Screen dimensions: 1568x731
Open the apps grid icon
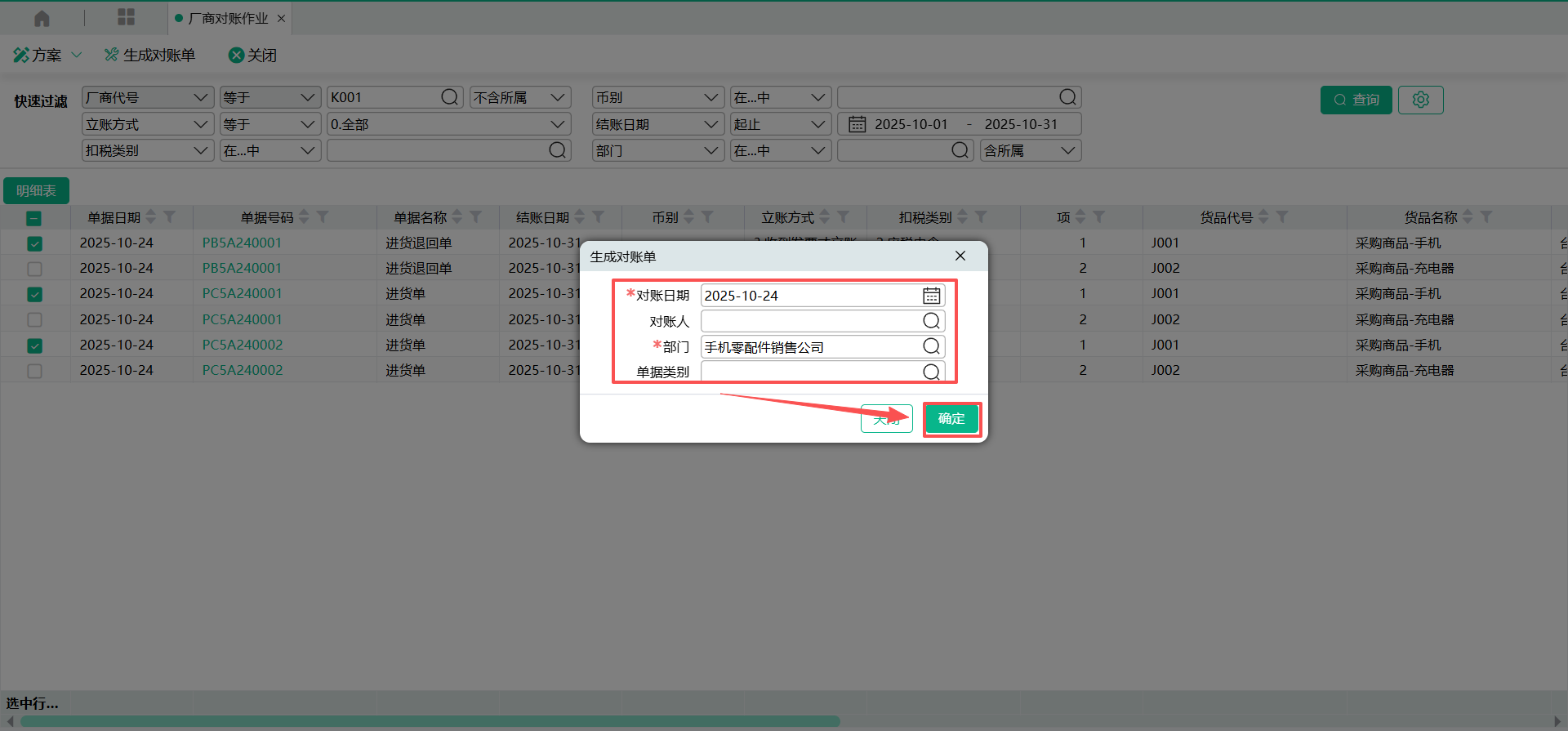[126, 17]
